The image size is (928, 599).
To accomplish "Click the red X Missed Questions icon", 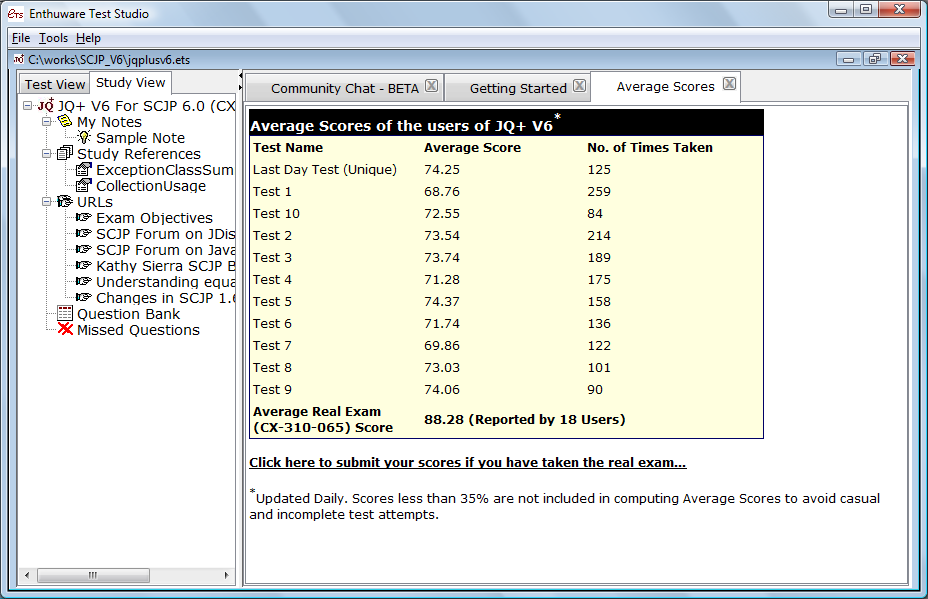I will pos(65,329).
